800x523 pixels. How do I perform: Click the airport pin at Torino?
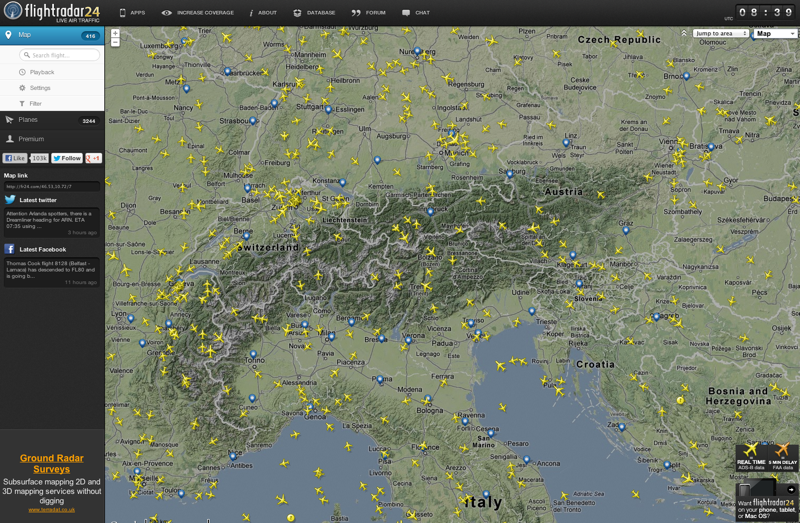[x=253, y=354]
